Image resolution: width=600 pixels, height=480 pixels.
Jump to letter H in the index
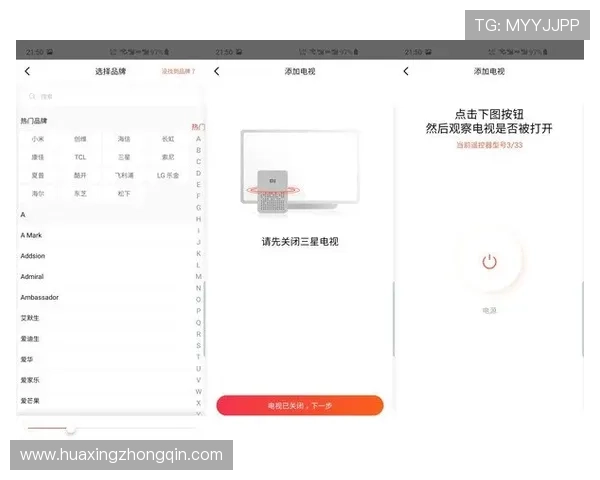pos(198,219)
